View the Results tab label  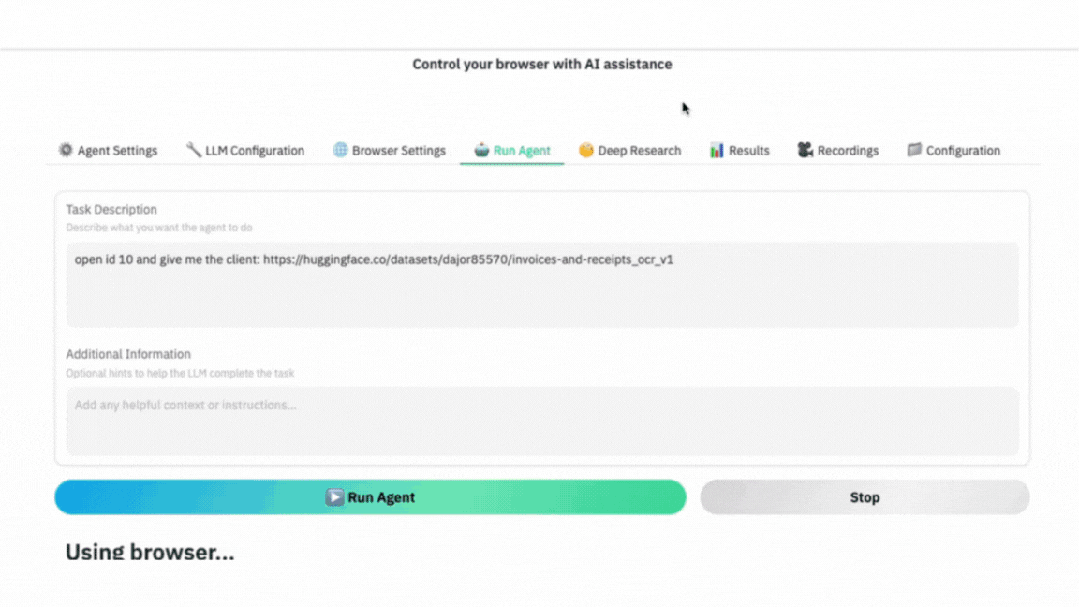tap(749, 151)
